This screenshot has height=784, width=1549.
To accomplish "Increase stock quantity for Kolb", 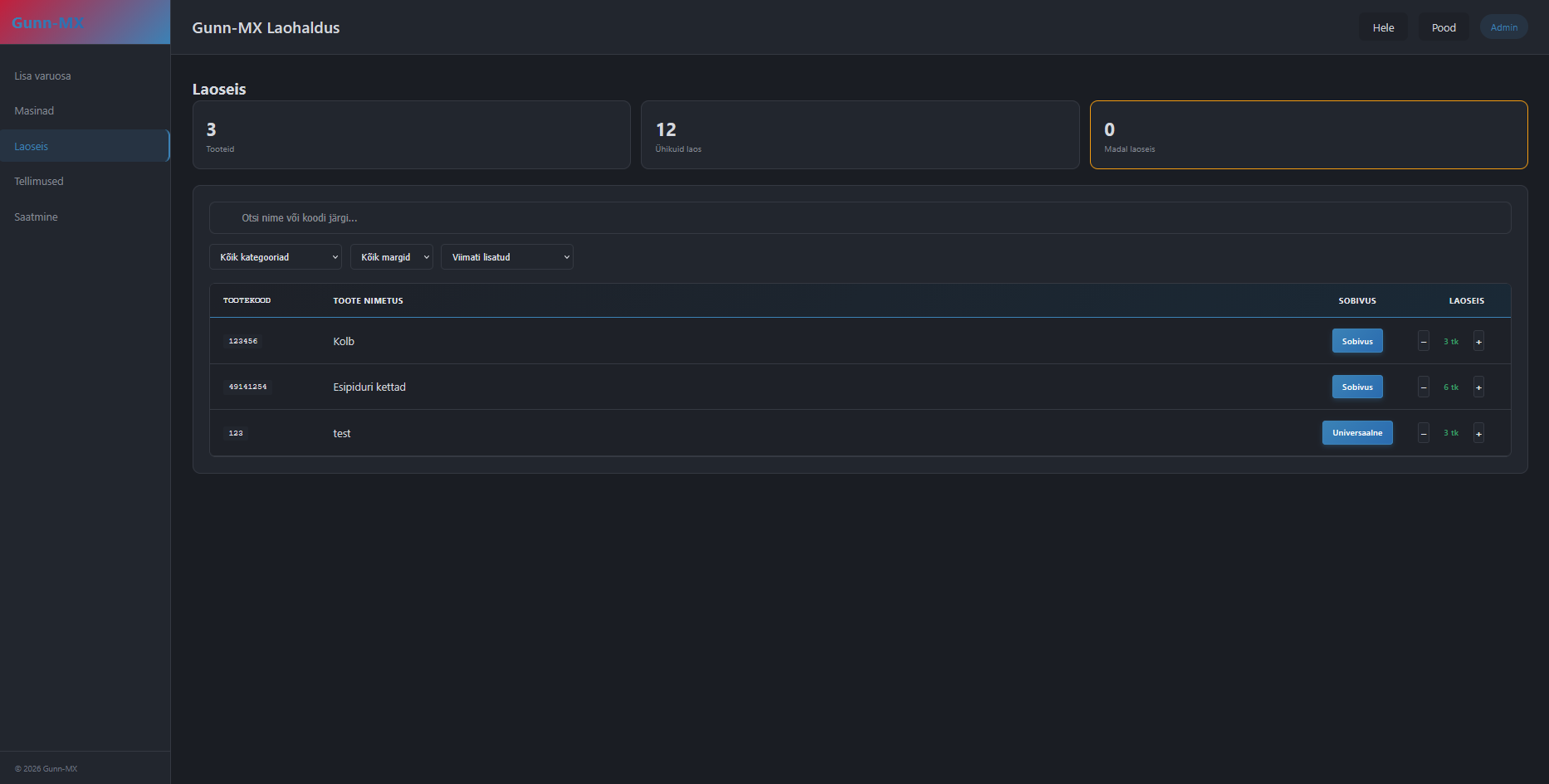I will pos(1478,341).
